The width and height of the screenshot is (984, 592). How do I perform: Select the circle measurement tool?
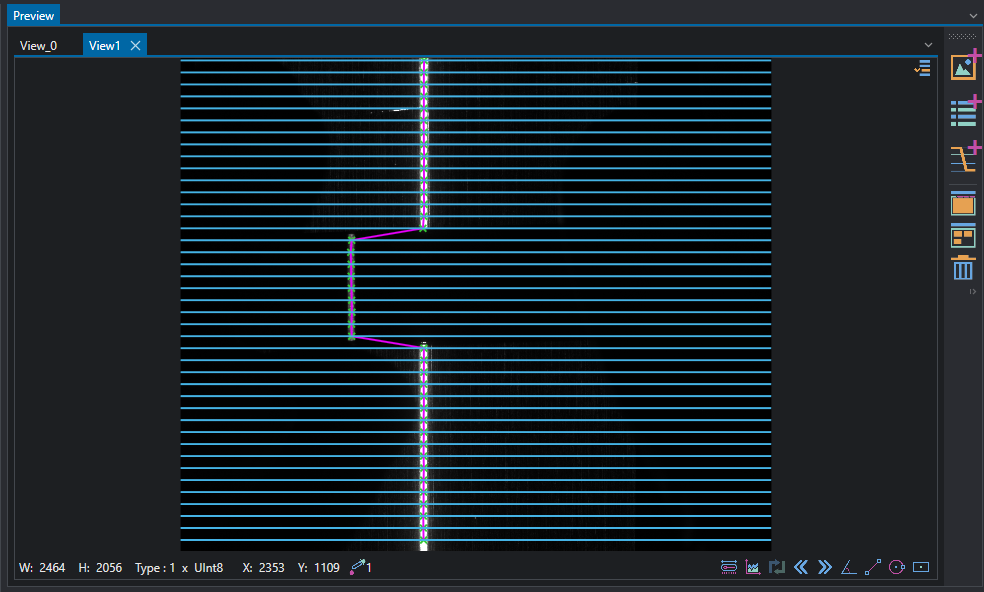897,568
